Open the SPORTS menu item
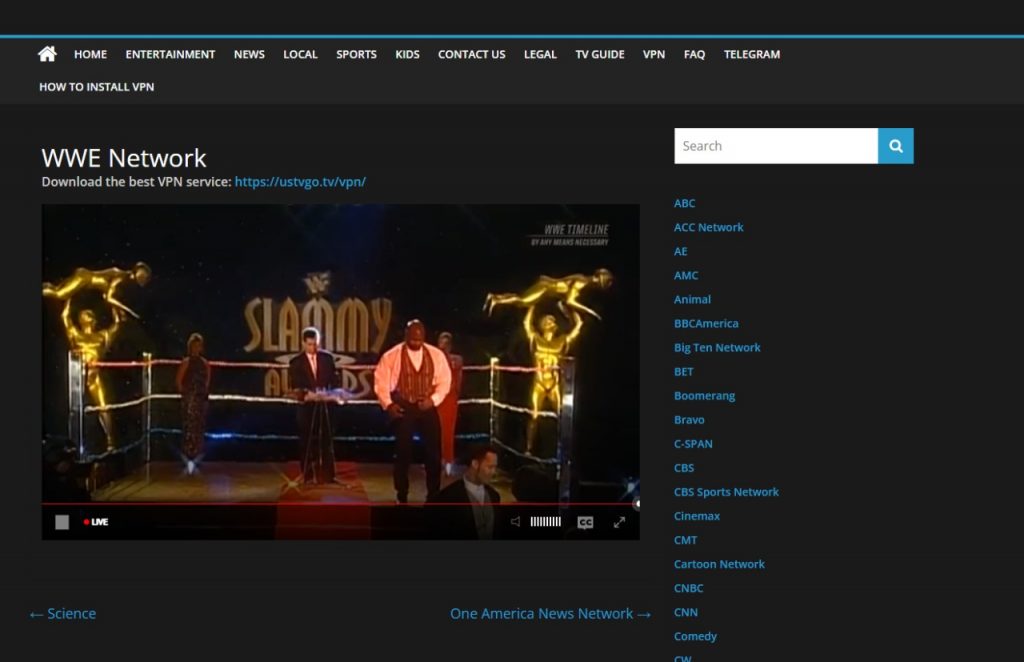This screenshot has height=662, width=1024. tap(356, 54)
